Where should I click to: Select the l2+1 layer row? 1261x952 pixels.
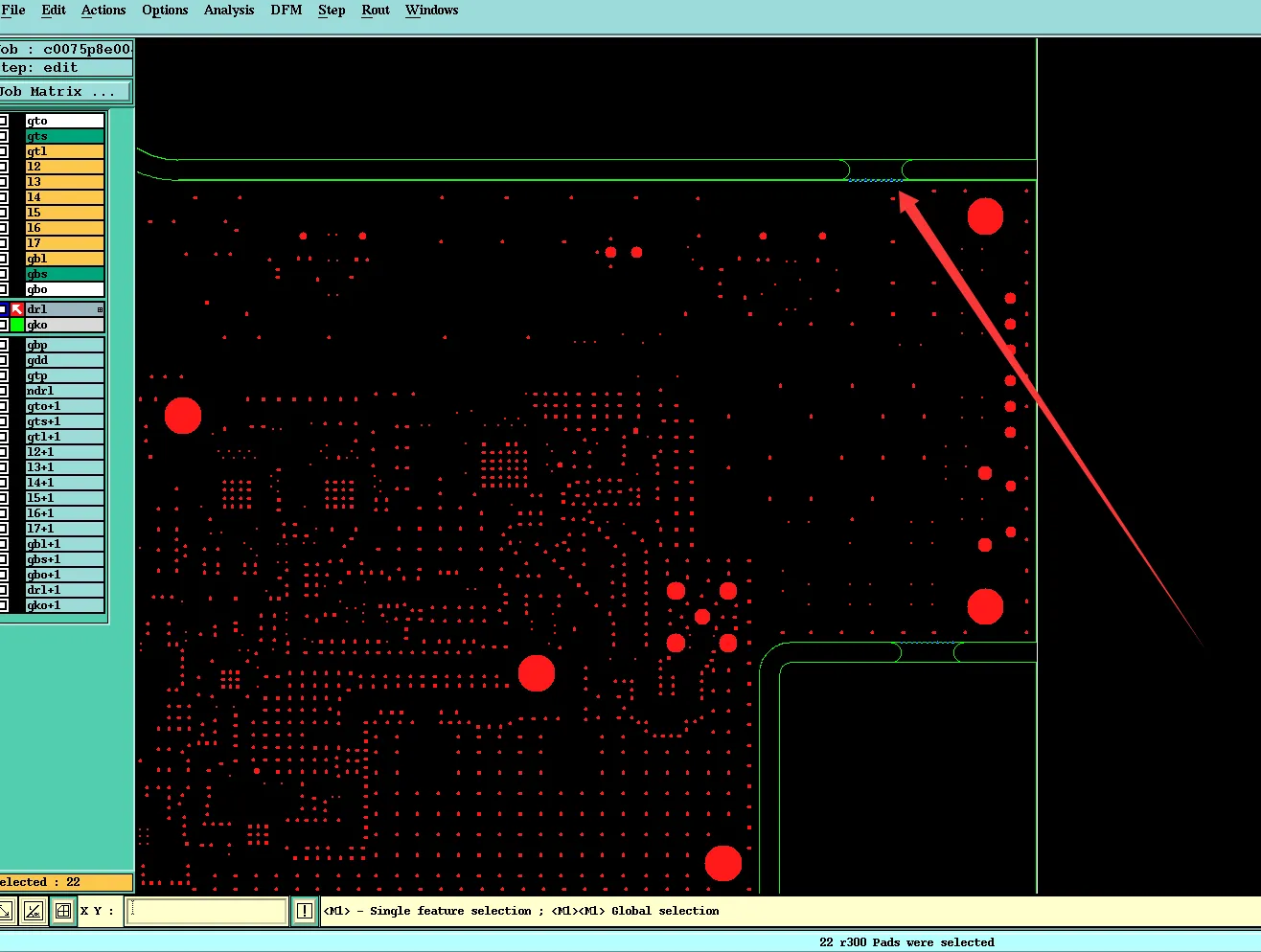pyautogui.click(x=65, y=452)
